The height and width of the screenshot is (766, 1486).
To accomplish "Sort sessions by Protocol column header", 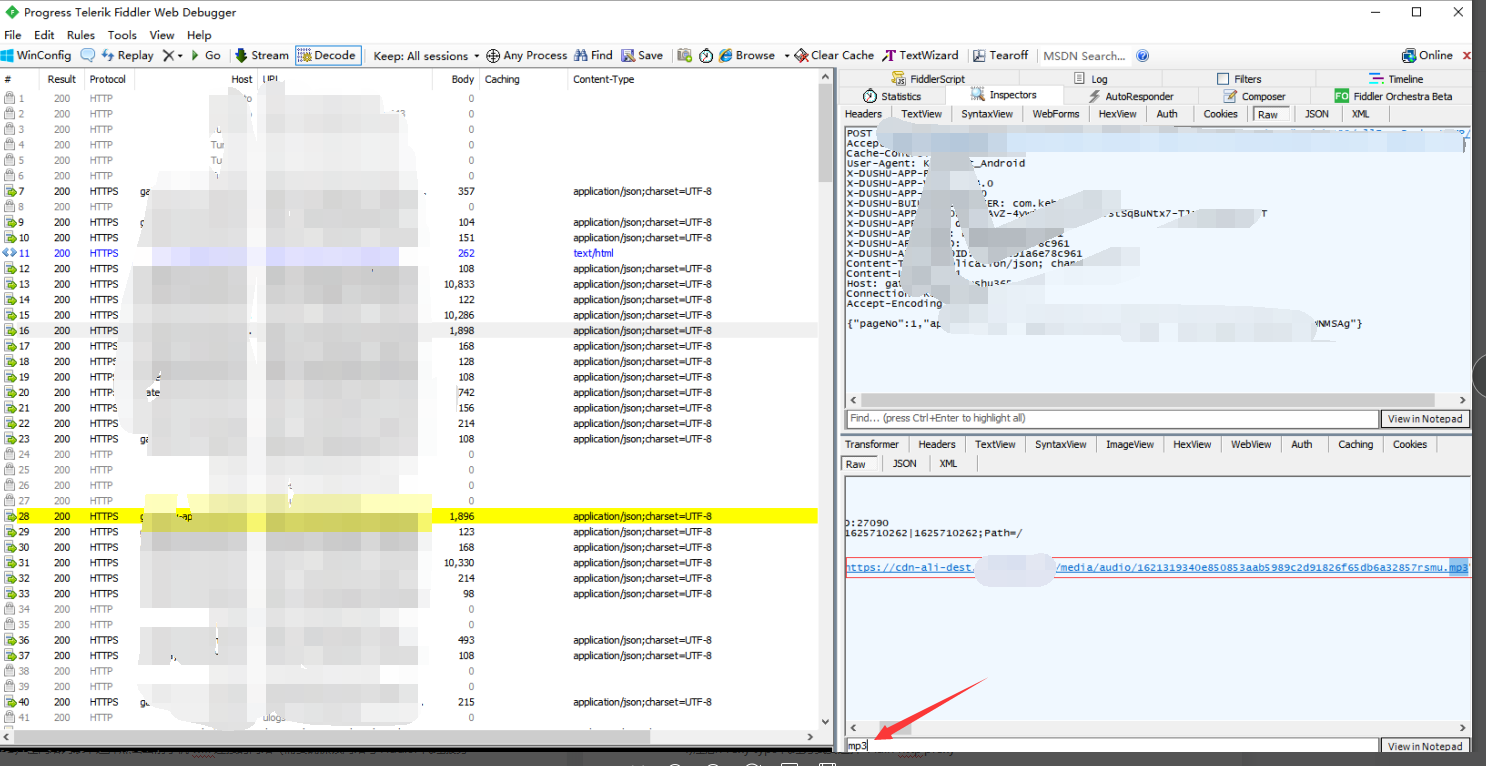I will (108, 79).
